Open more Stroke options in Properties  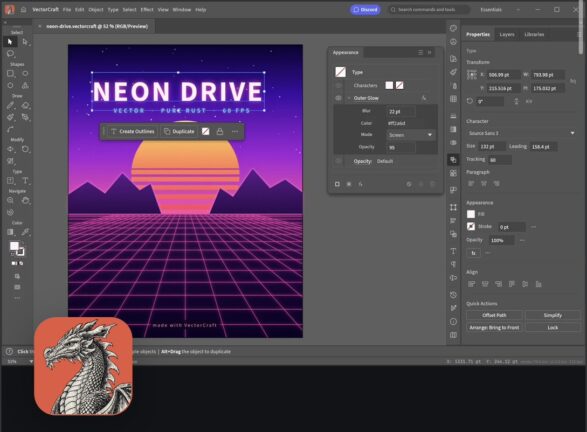(x=533, y=227)
